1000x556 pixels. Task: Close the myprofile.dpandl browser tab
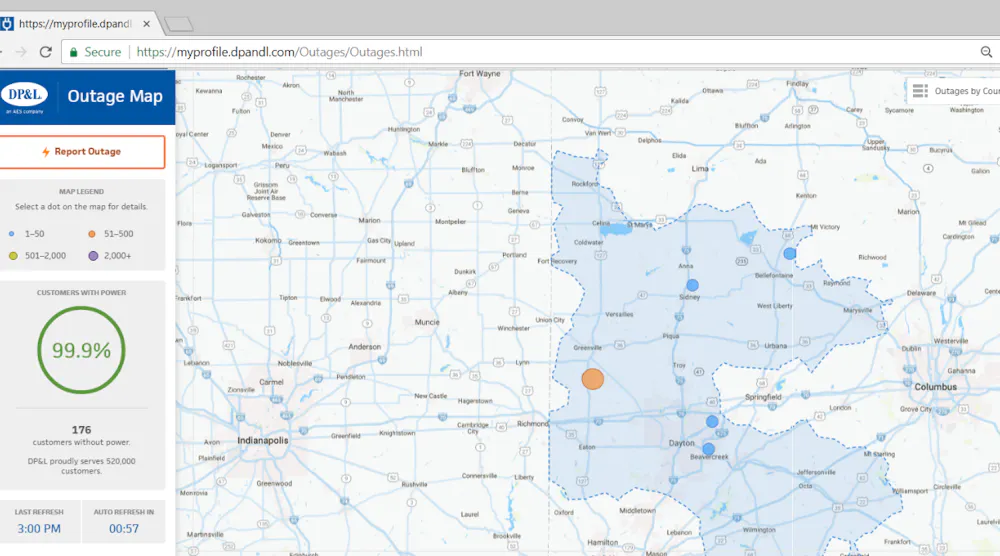(147, 24)
